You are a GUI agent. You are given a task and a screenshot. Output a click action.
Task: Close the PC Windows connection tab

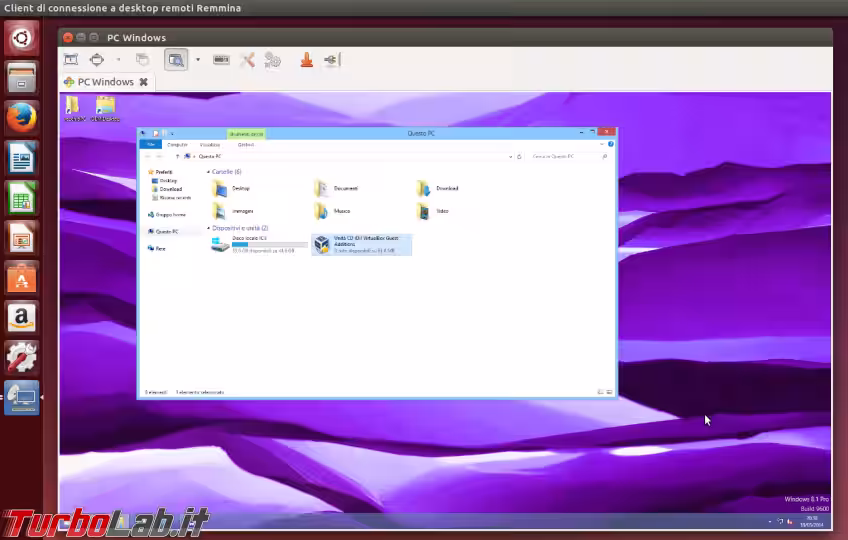[143, 82]
